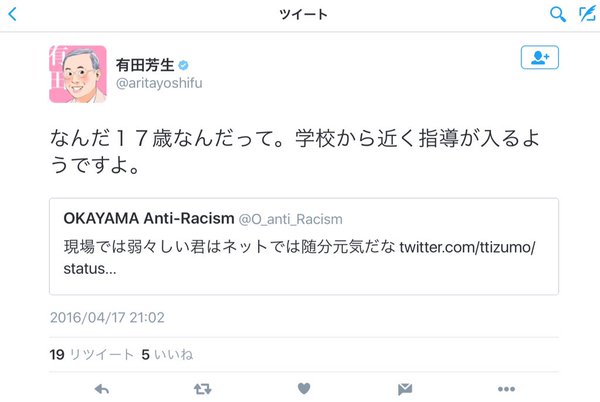Open the search magnifier icon

click(x=558, y=15)
